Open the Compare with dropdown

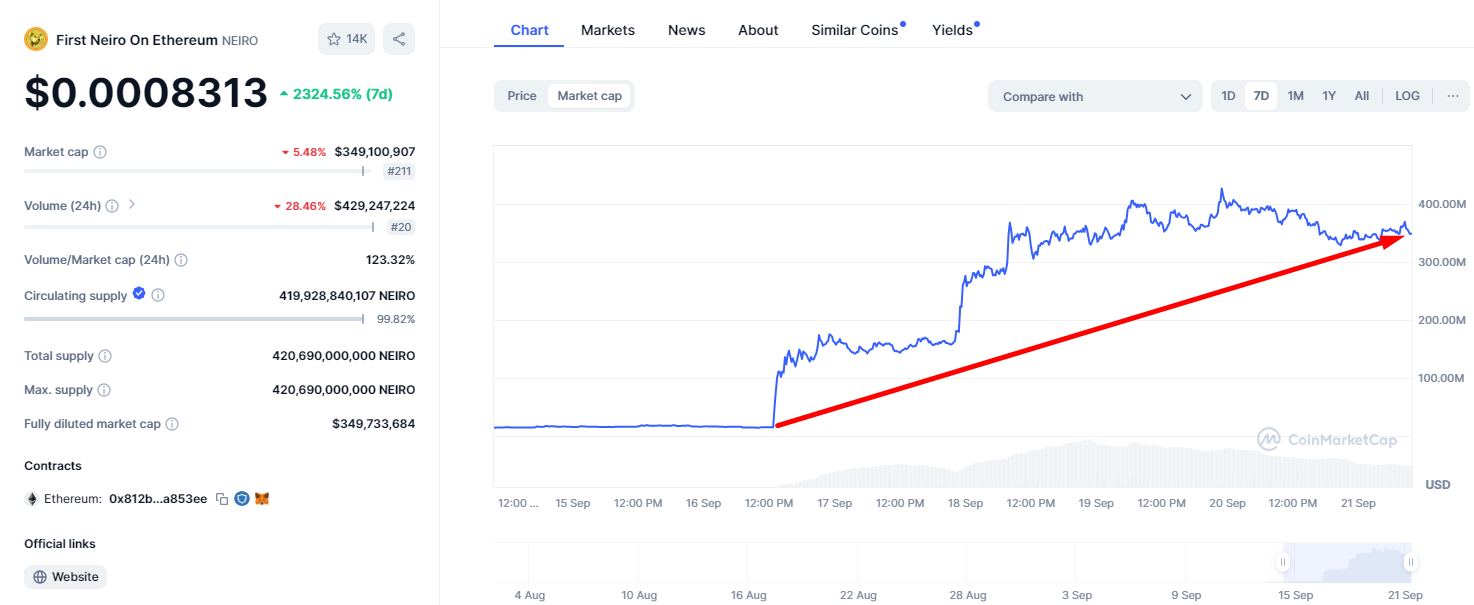1095,97
